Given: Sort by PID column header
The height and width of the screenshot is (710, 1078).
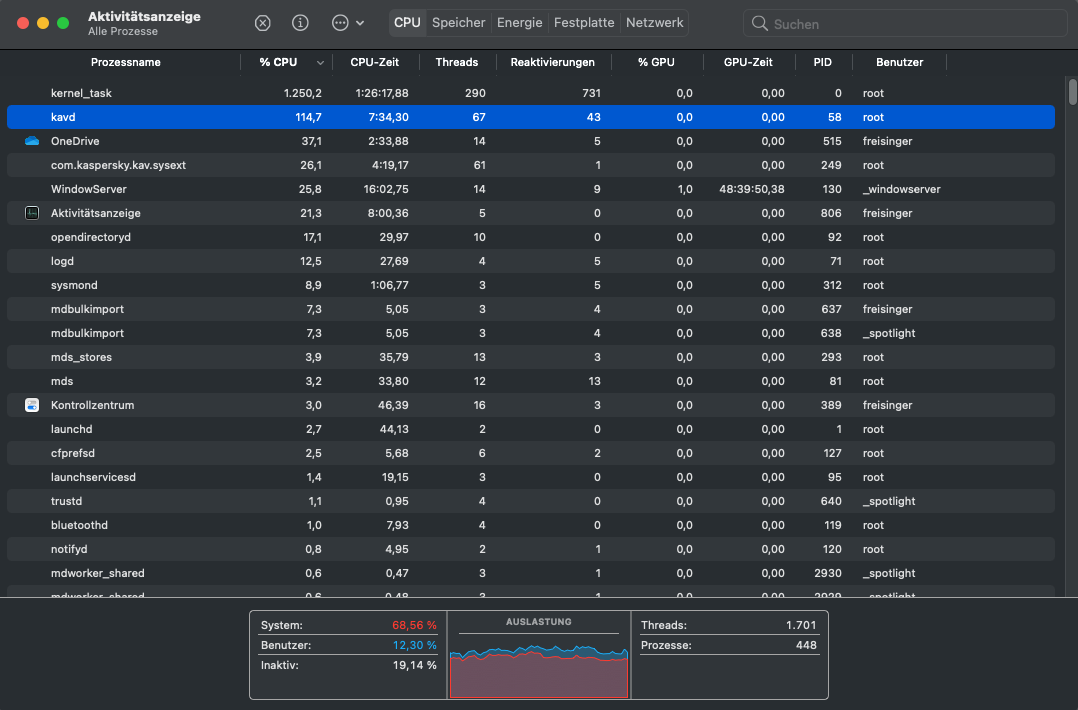Looking at the screenshot, I should point(822,62).
